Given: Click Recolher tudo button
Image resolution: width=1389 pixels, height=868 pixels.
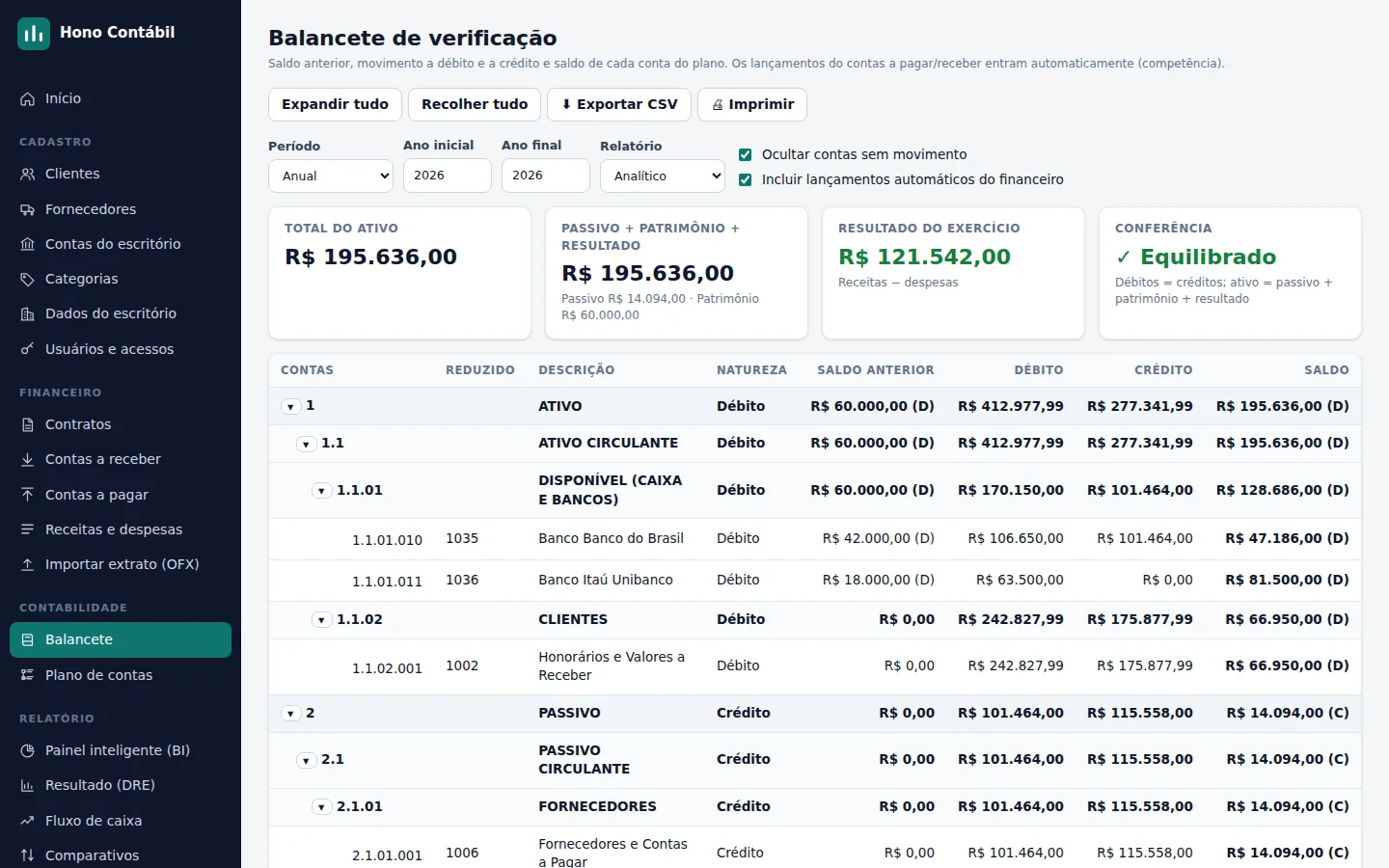Looking at the screenshot, I should [475, 104].
